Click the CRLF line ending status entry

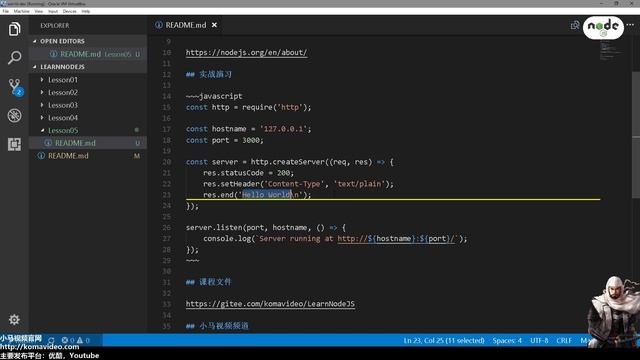coord(564,340)
